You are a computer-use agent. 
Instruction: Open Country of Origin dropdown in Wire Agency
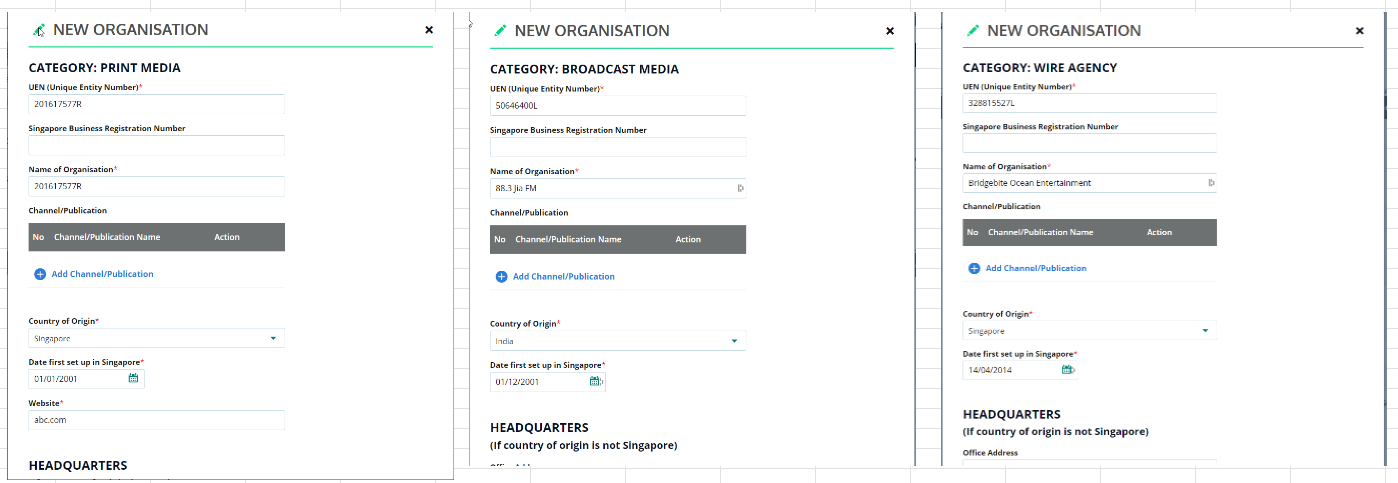click(x=1205, y=331)
